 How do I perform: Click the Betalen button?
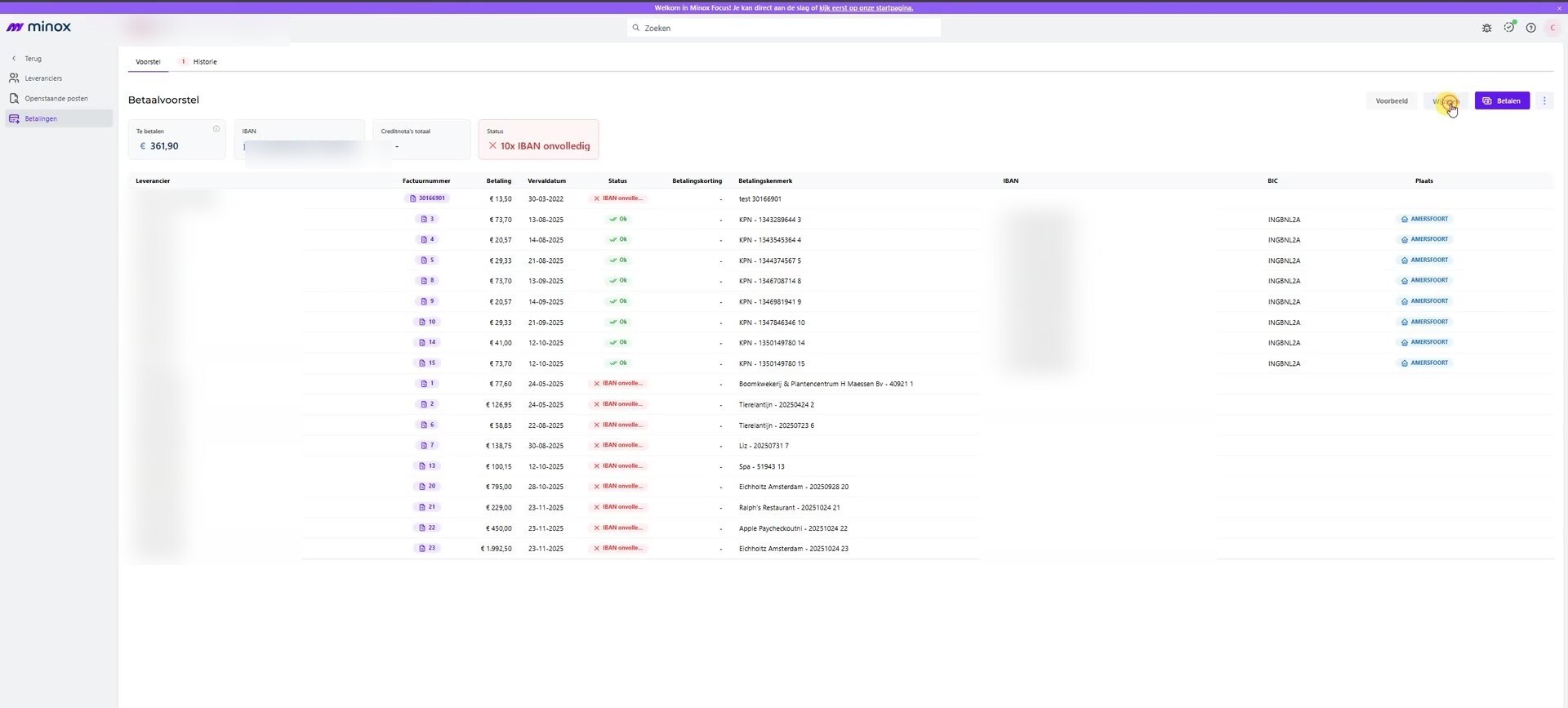tap(1502, 101)
